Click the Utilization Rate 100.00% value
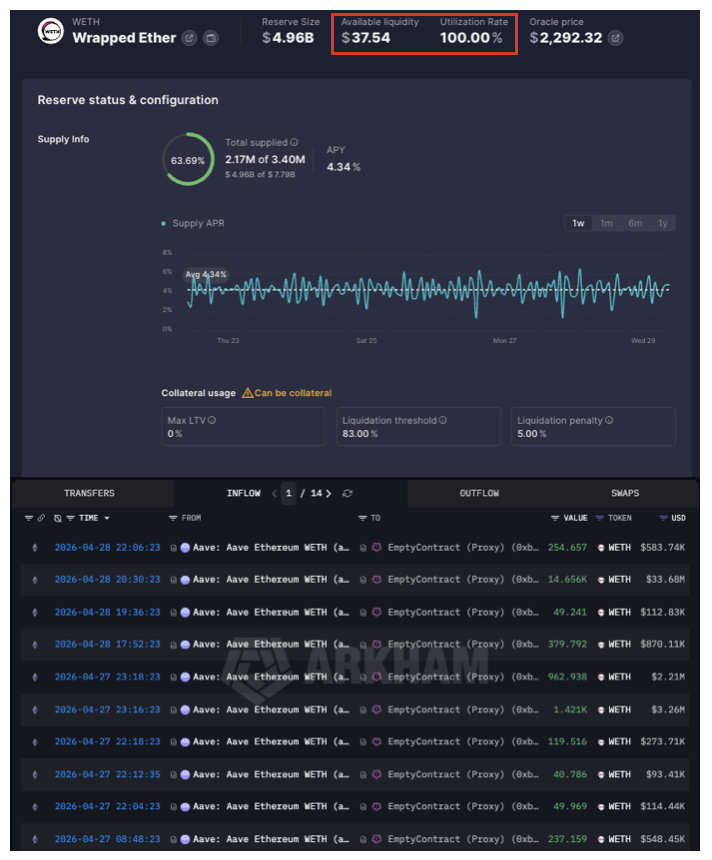Image resolution: width=712 pixels, height=860 pixels. click(471, 38)
